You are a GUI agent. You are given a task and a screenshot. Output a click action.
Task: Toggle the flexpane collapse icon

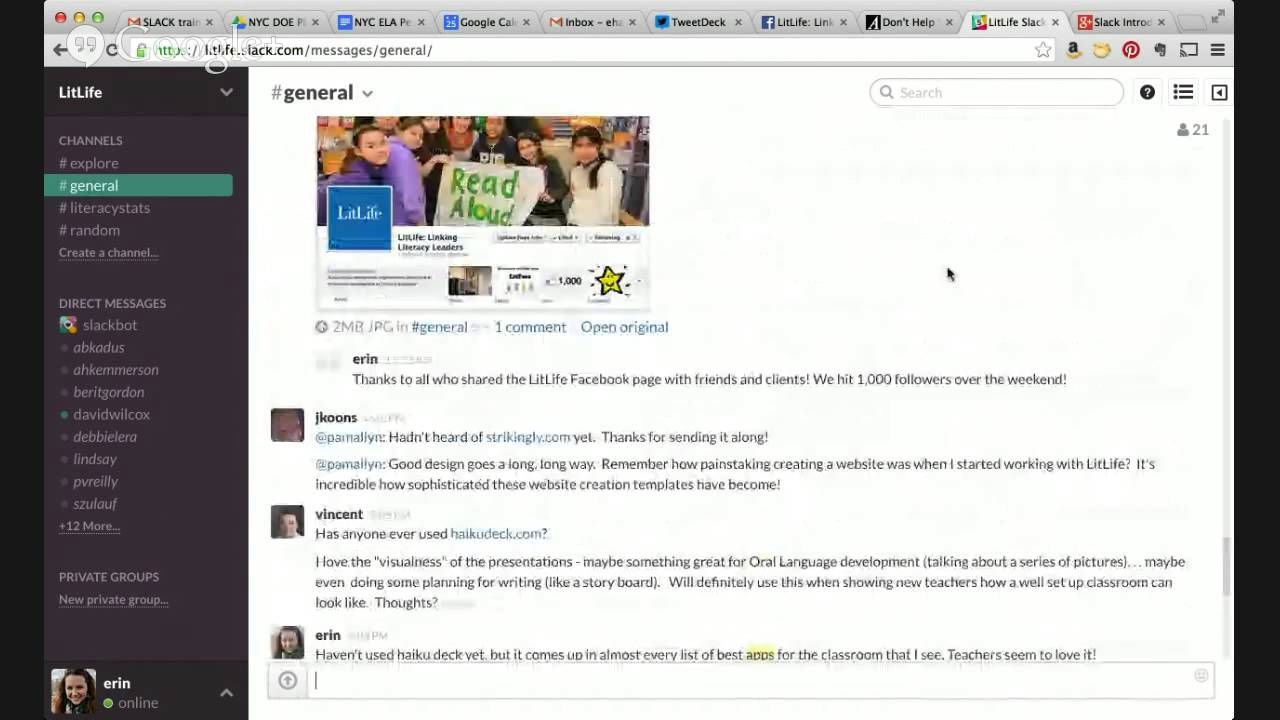pyautogui.click(x=1219, y=92)
